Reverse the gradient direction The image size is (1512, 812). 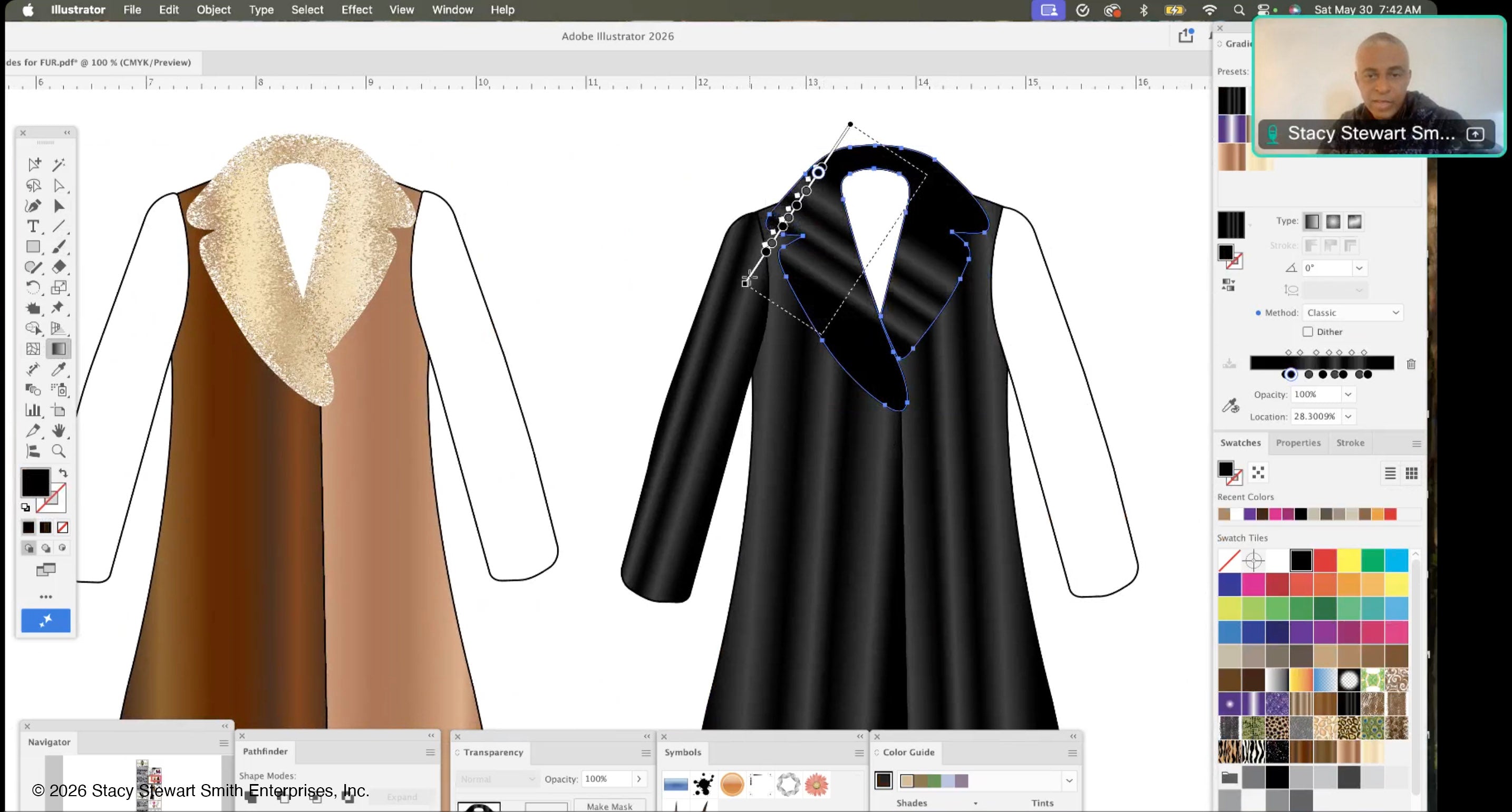[x=1228, y=285]
